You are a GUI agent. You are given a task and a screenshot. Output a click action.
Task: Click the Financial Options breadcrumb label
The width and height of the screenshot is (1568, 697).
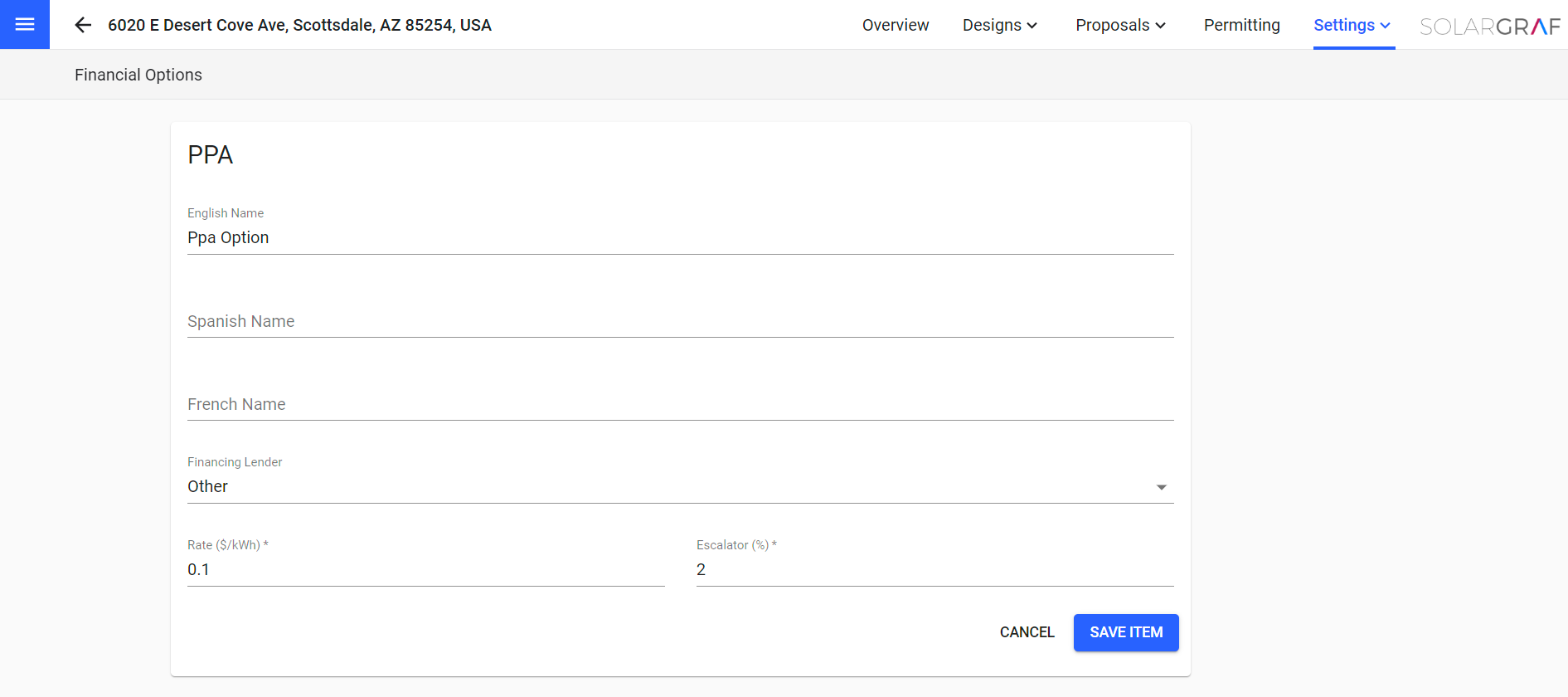[x=138, y=75]
